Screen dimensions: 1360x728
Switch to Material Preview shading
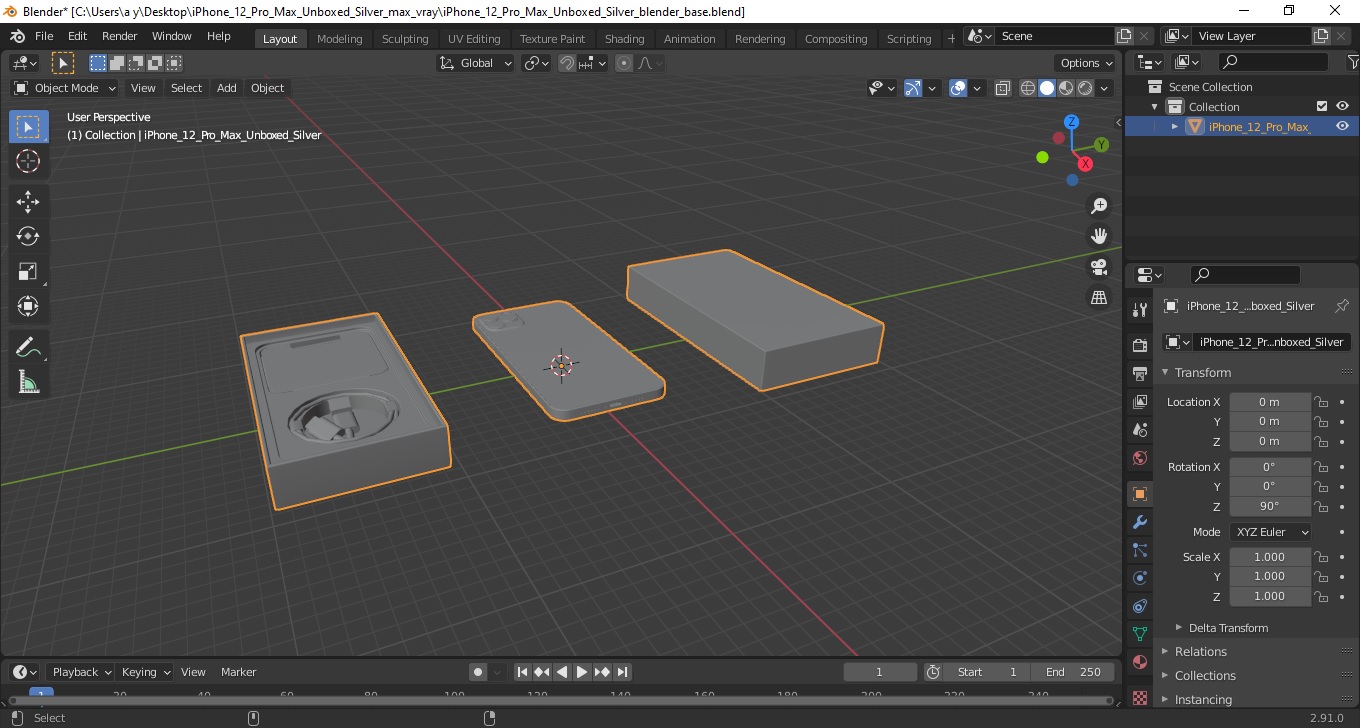[x=1066, y=88]
